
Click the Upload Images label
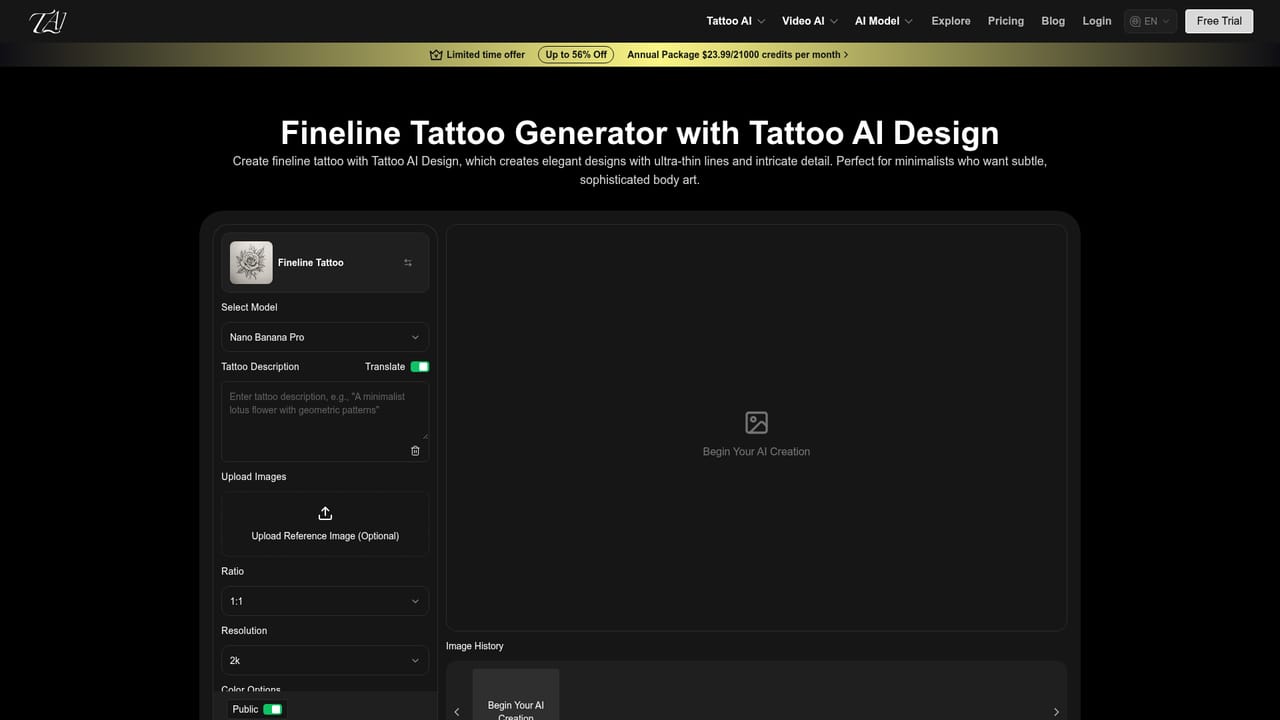pyautogui.click(x=254, y=477)
